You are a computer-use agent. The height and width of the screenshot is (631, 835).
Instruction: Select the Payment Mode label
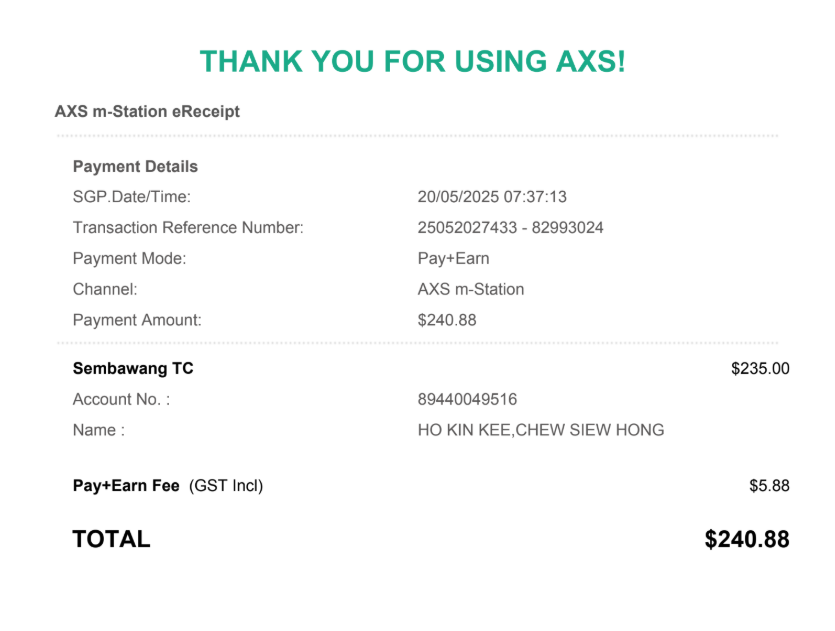[129, 259]
